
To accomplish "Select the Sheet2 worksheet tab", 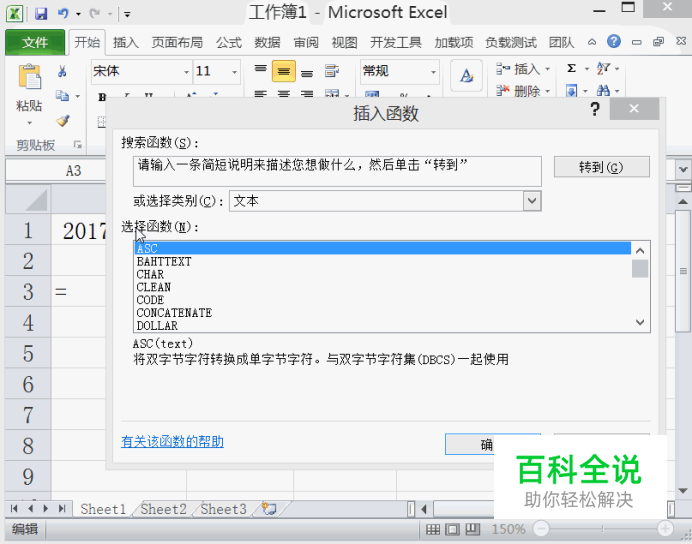I will [x=163, y=509].
